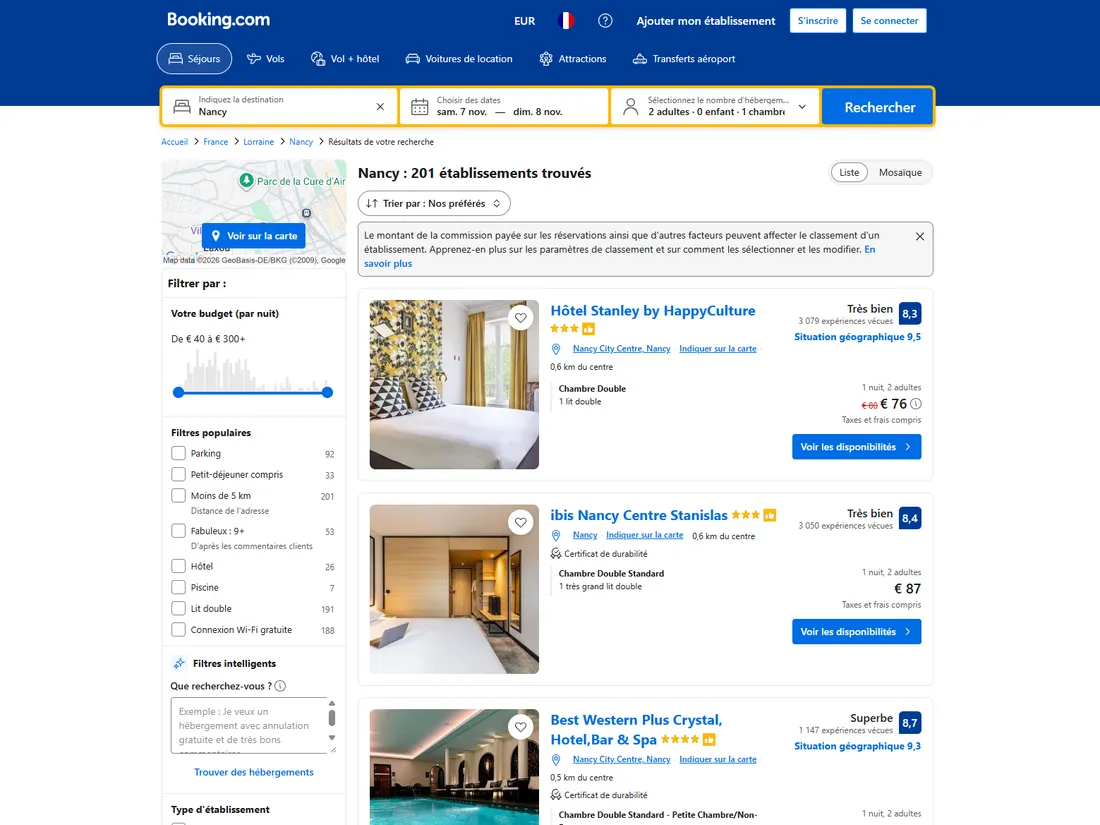Clear the Nancy destination with the X icon
Screen dimensions: 1100x825
380,107
